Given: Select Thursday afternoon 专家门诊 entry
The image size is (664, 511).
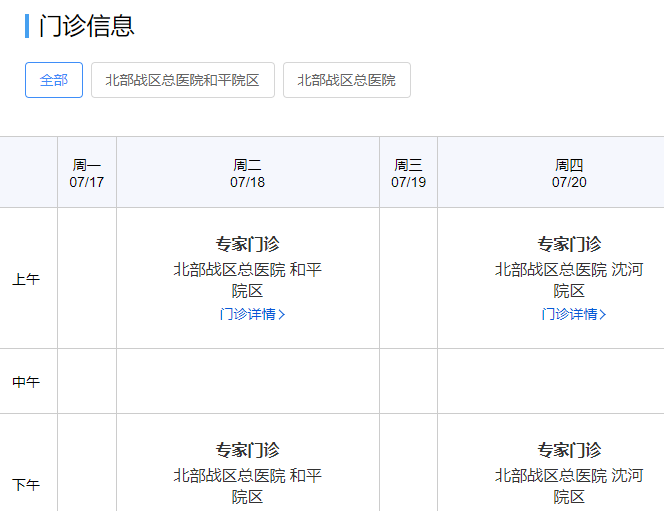Looking at the screenshot, I should [x=569, y=450].
